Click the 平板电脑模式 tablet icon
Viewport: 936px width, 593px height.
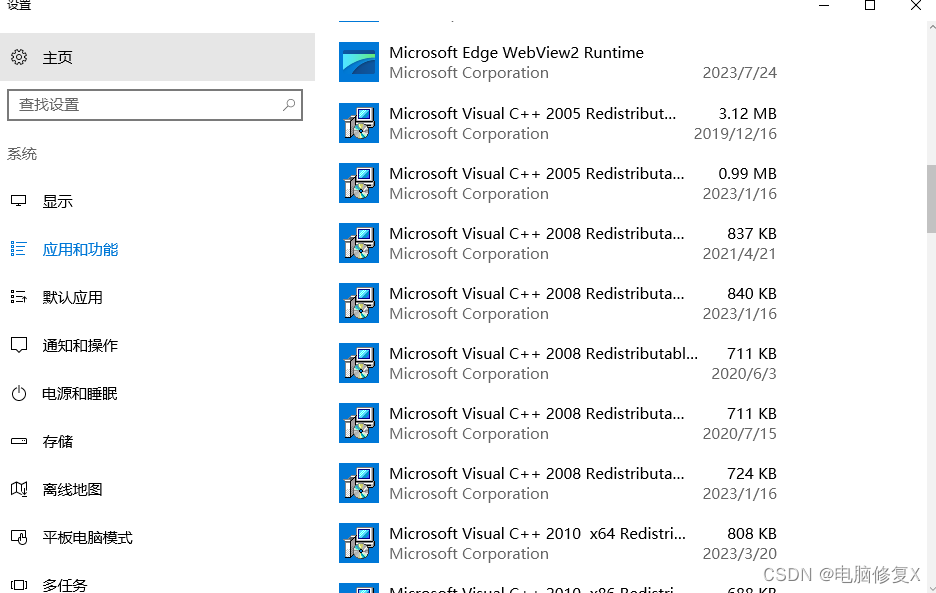point(19,537)
